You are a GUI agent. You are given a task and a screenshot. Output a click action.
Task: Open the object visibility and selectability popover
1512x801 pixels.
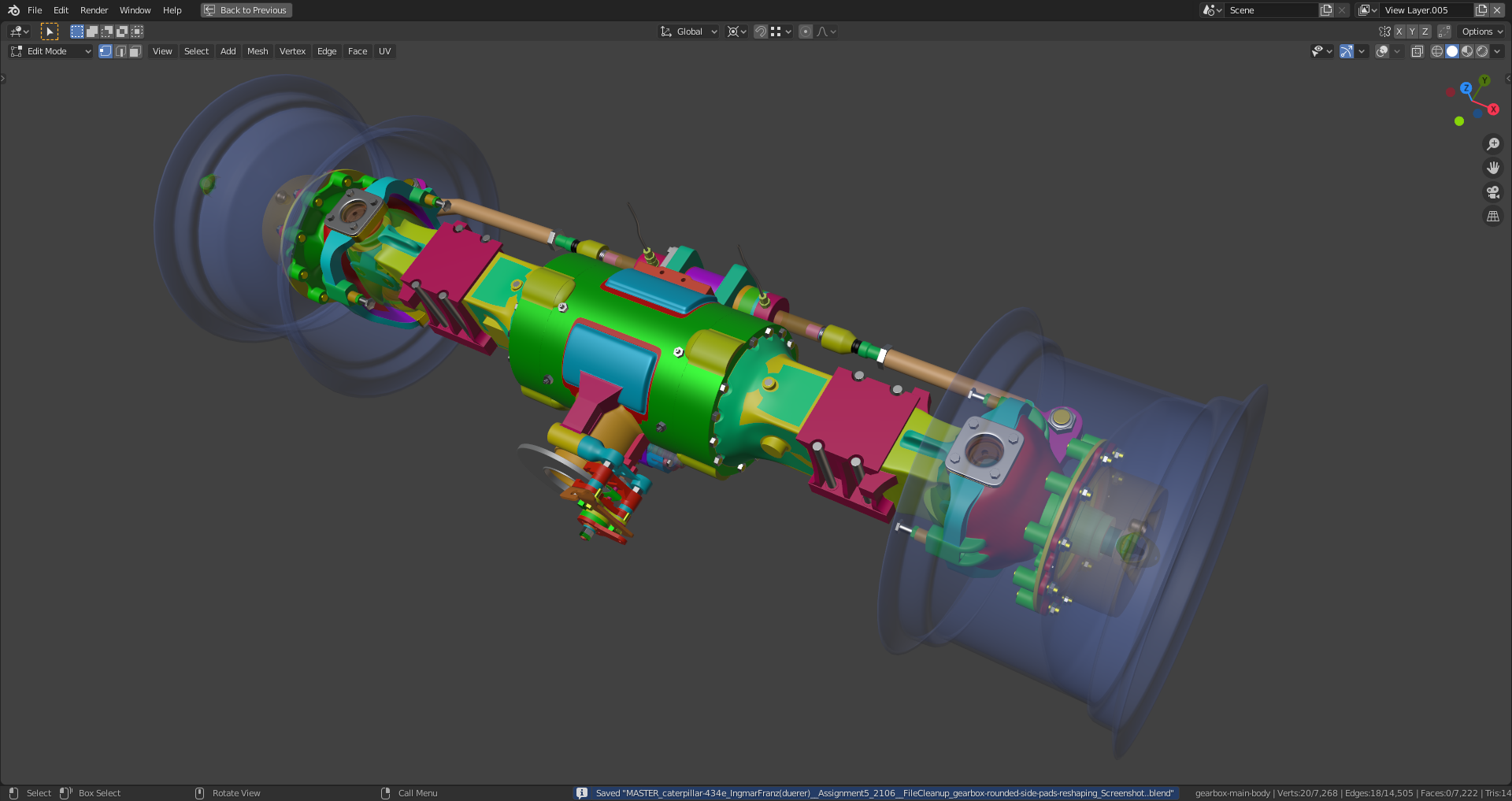pos(1321,51)
